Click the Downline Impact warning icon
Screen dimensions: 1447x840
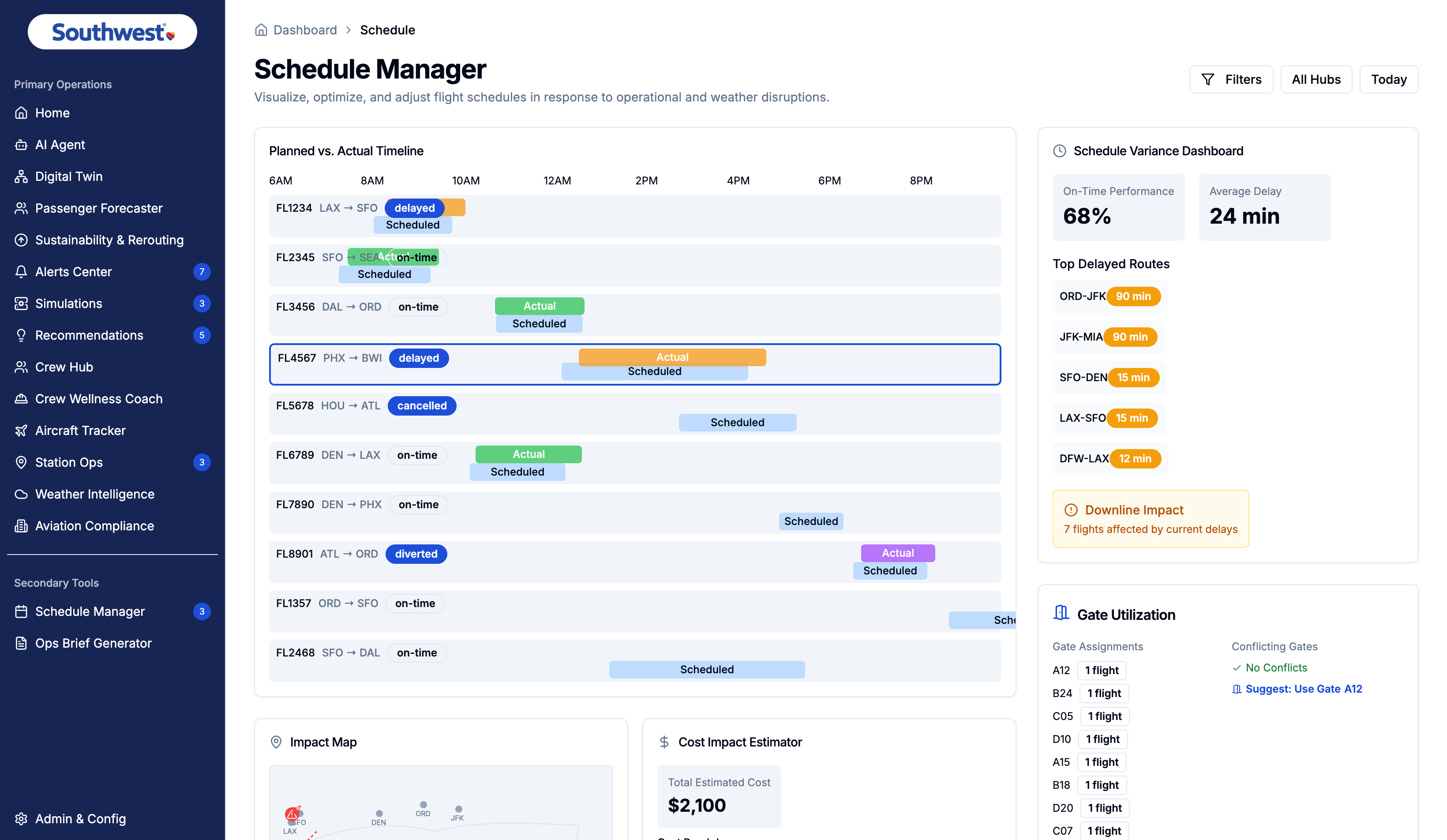point(1071,510)
